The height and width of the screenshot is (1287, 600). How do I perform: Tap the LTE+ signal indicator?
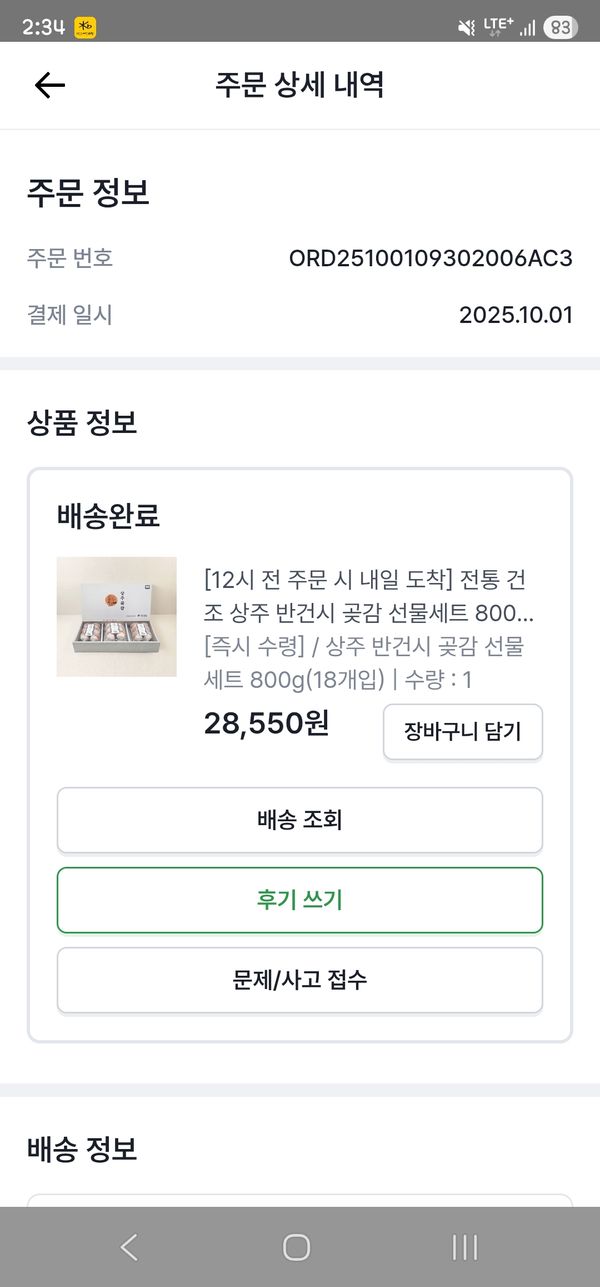tap(497, 27)
